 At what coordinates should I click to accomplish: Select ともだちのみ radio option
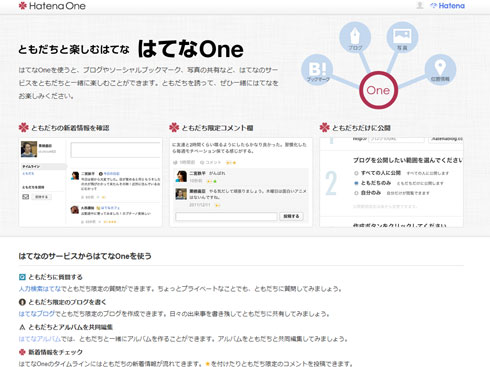(x=356, y=183)
